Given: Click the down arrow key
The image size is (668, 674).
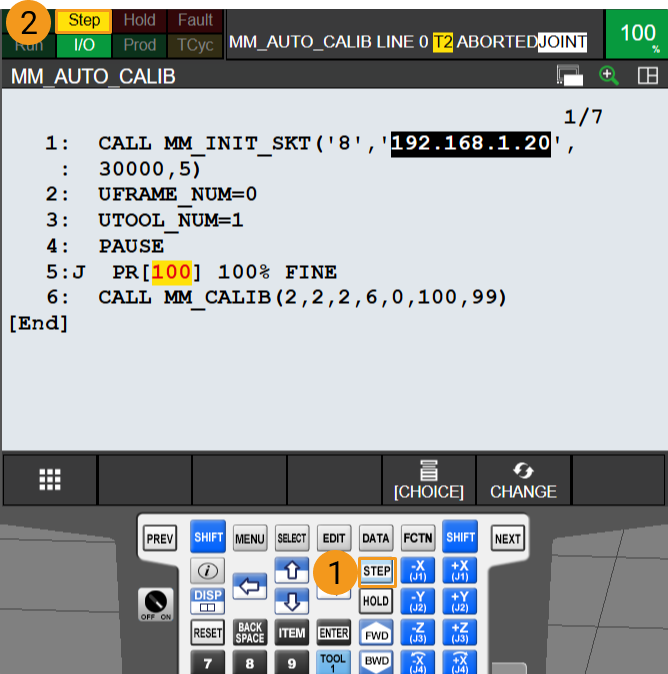Looking at the screenshot, I should [292, 601].
